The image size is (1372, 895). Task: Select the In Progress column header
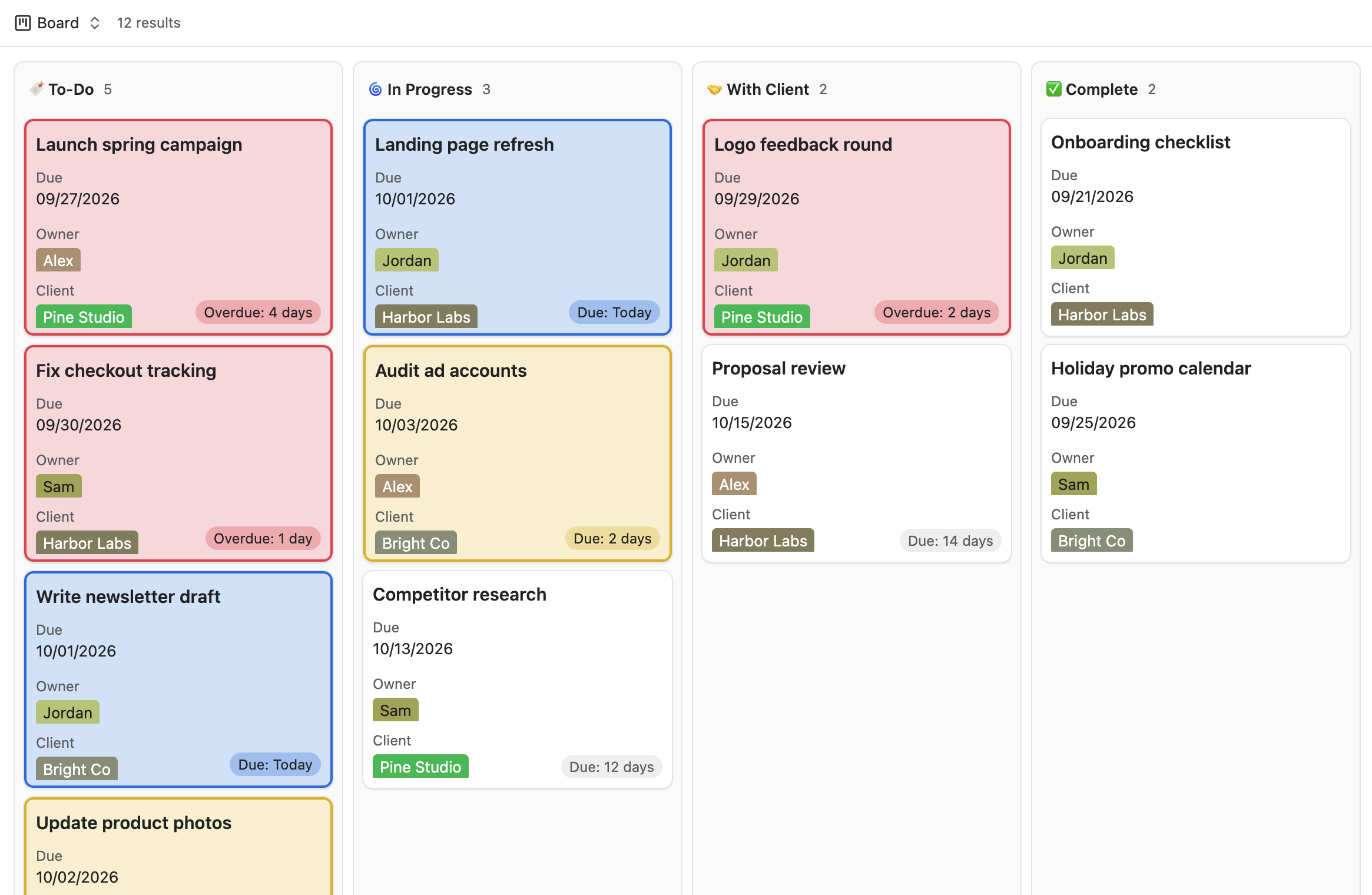tap(430, 89)
